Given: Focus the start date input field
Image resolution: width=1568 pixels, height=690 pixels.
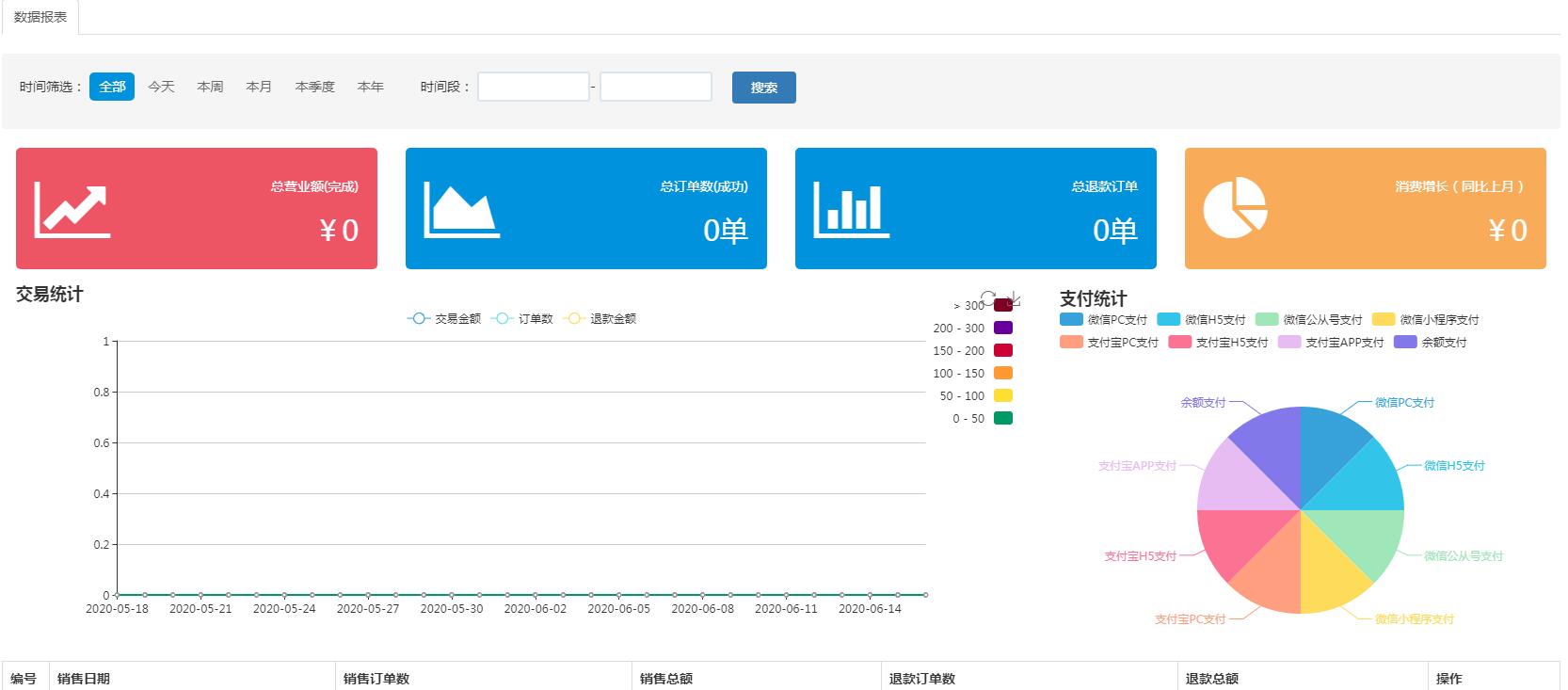Looking at the screenshot, I should (x=534, y=87).
